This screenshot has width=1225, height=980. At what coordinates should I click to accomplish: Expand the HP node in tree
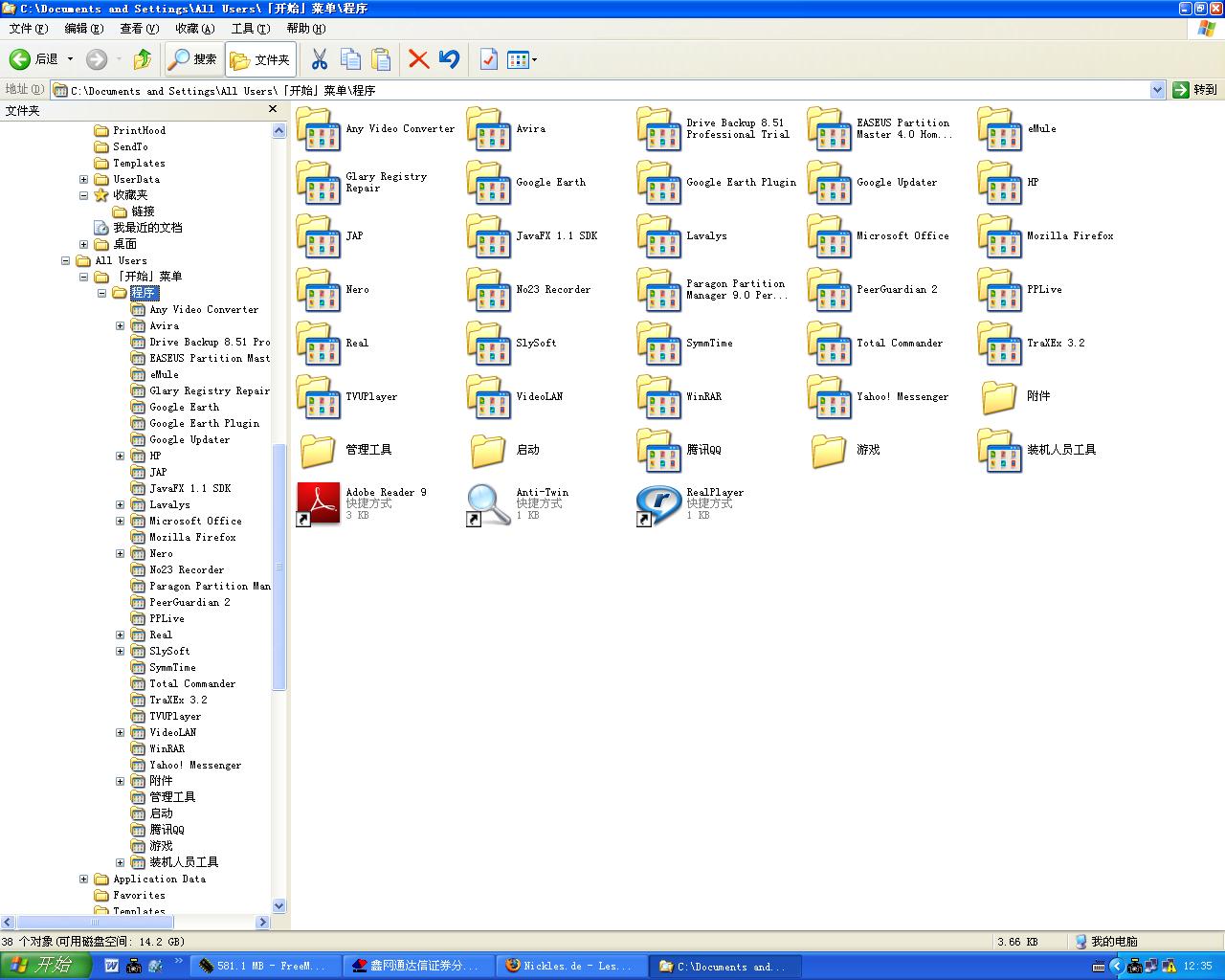click(120, 456)
